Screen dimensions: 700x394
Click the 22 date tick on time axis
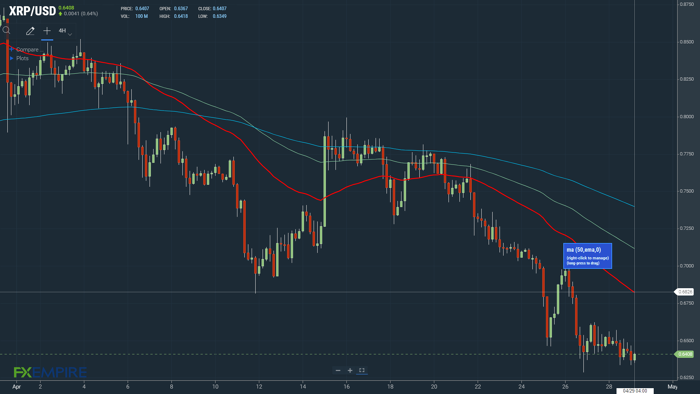coord(478,386)
